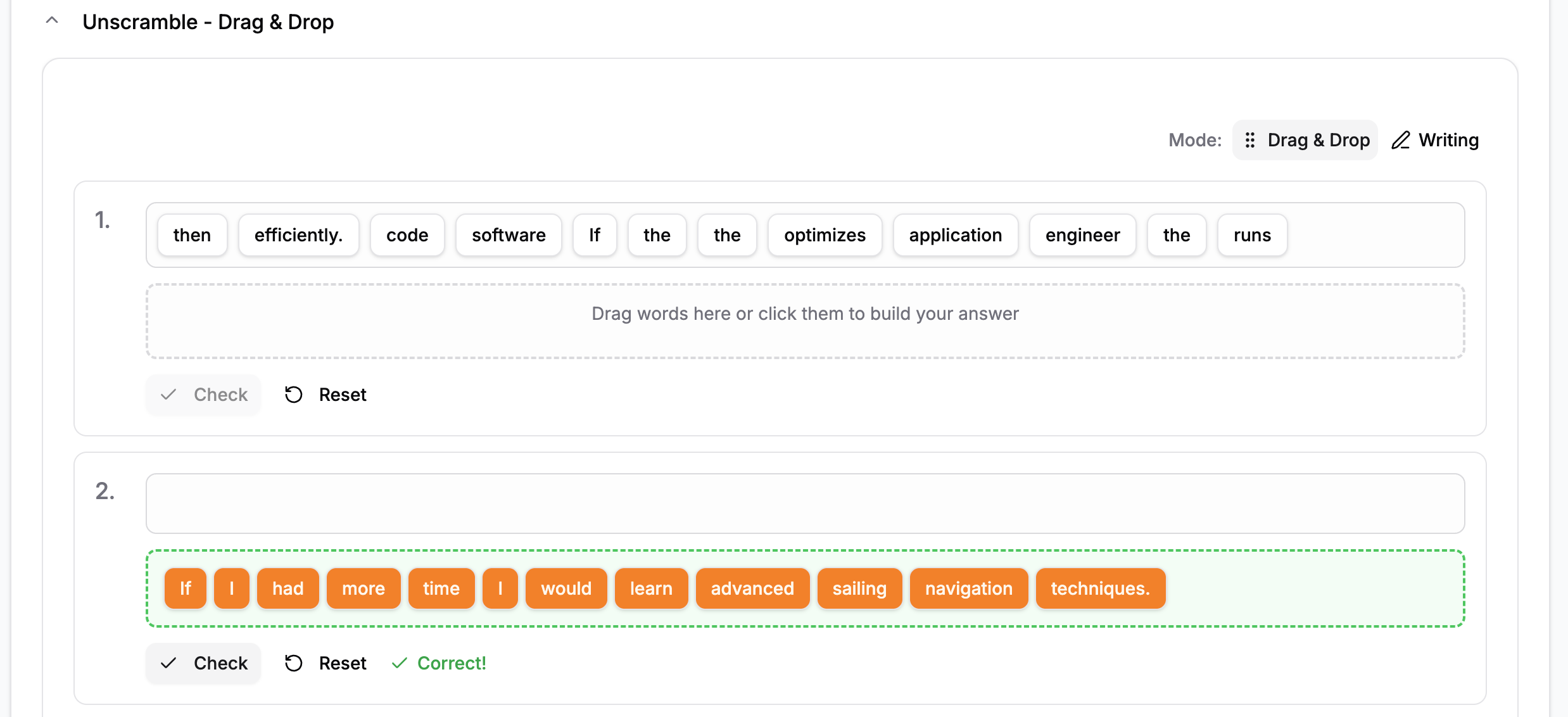Click the word 'then' in question 1
The width and height of the screenshot is (1568, 717).
coord(192,235)
